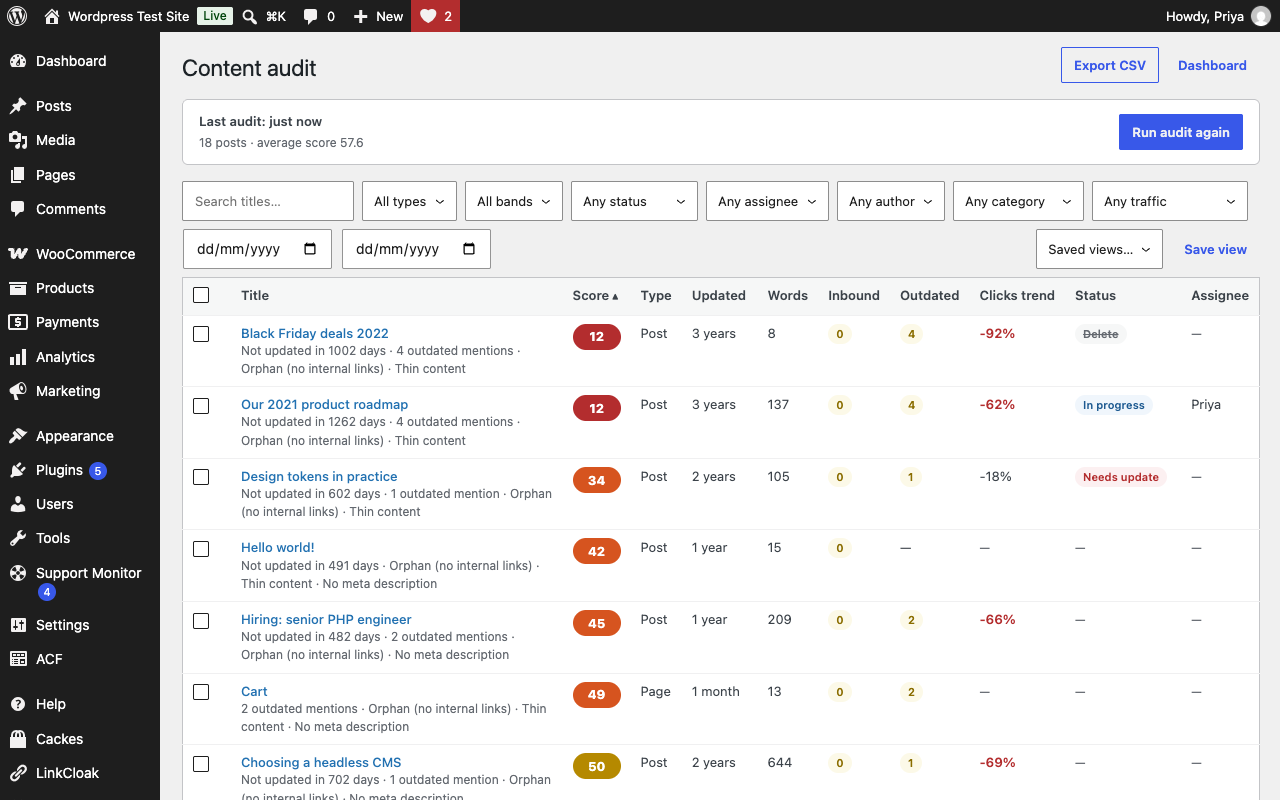
Task: Open calendar picker of first date field
Action: point(310,249)
